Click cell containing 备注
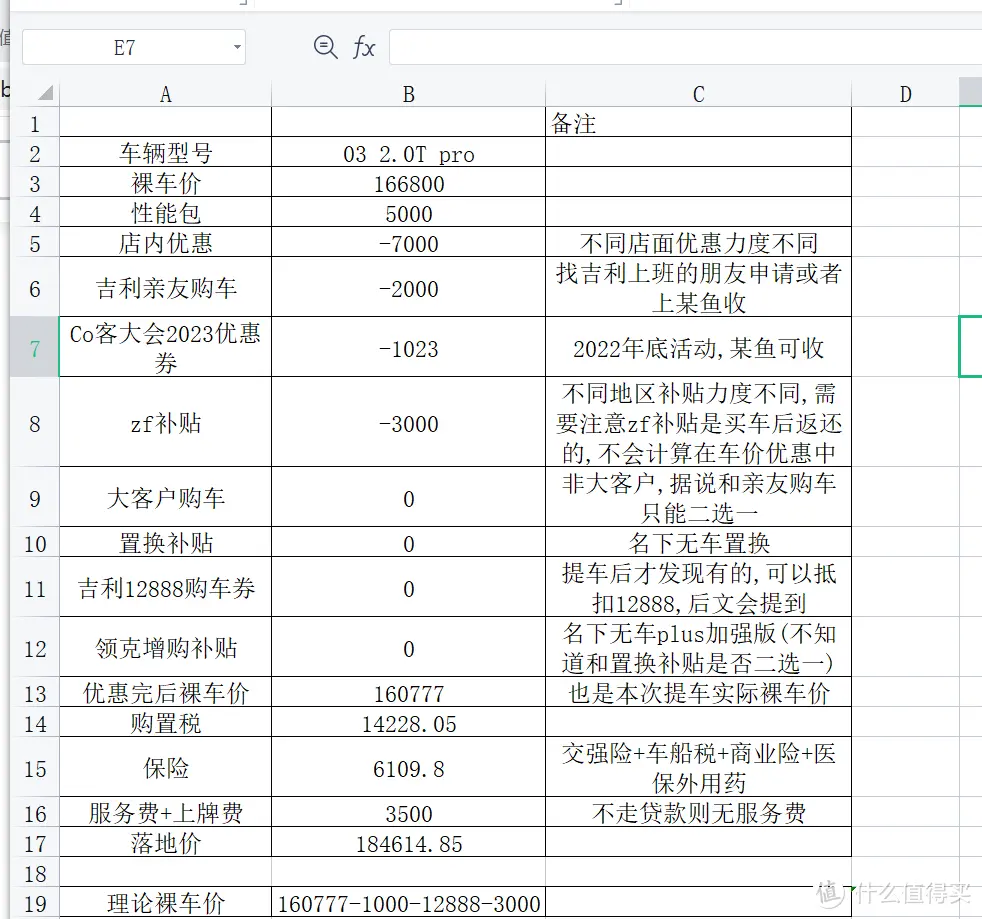982x919 pixels. pos(698,122)
